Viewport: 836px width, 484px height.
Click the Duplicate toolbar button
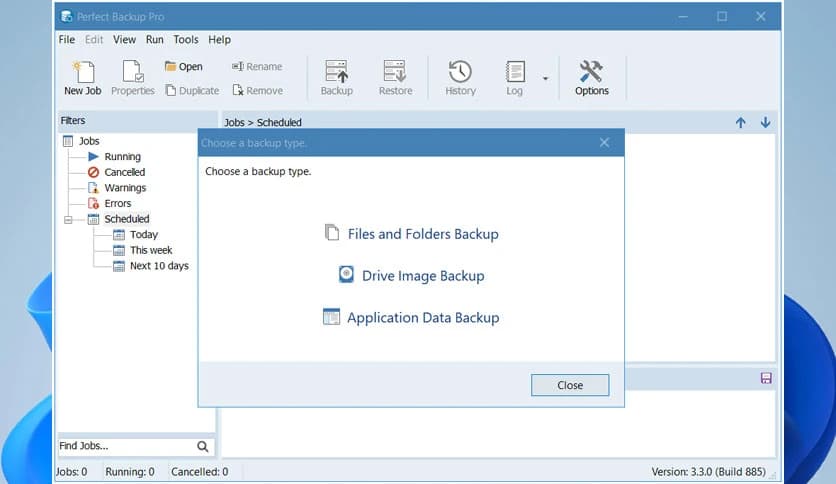(x=192, y=90)
